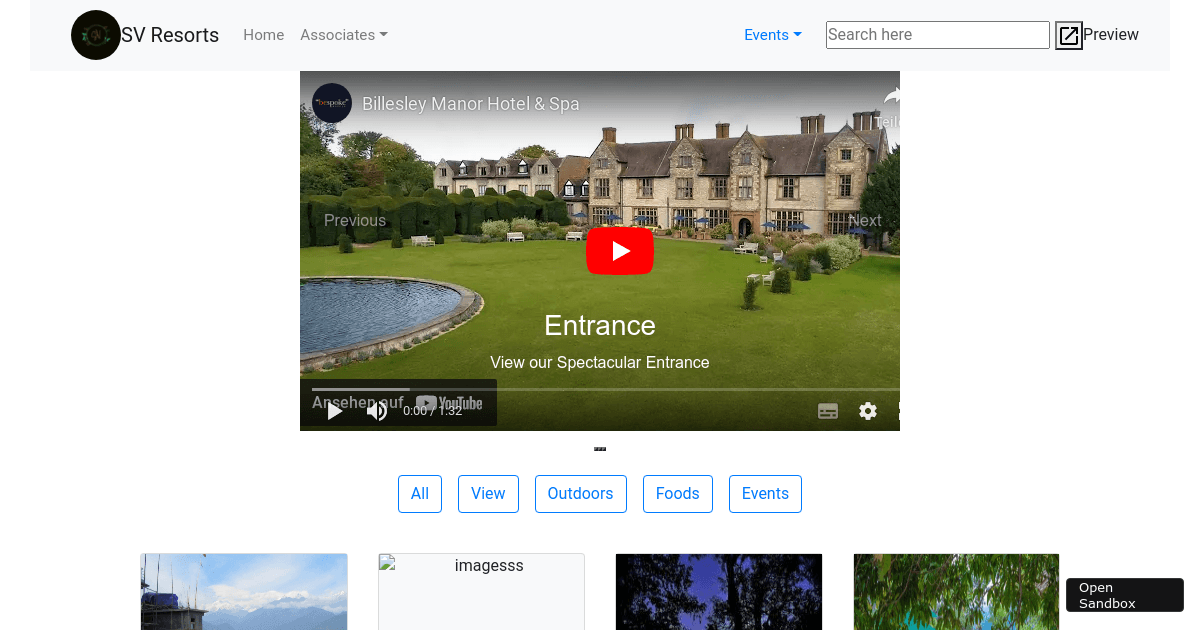
Task: Toggle video subtitles captions icon
Action: [x=828, y=411]
